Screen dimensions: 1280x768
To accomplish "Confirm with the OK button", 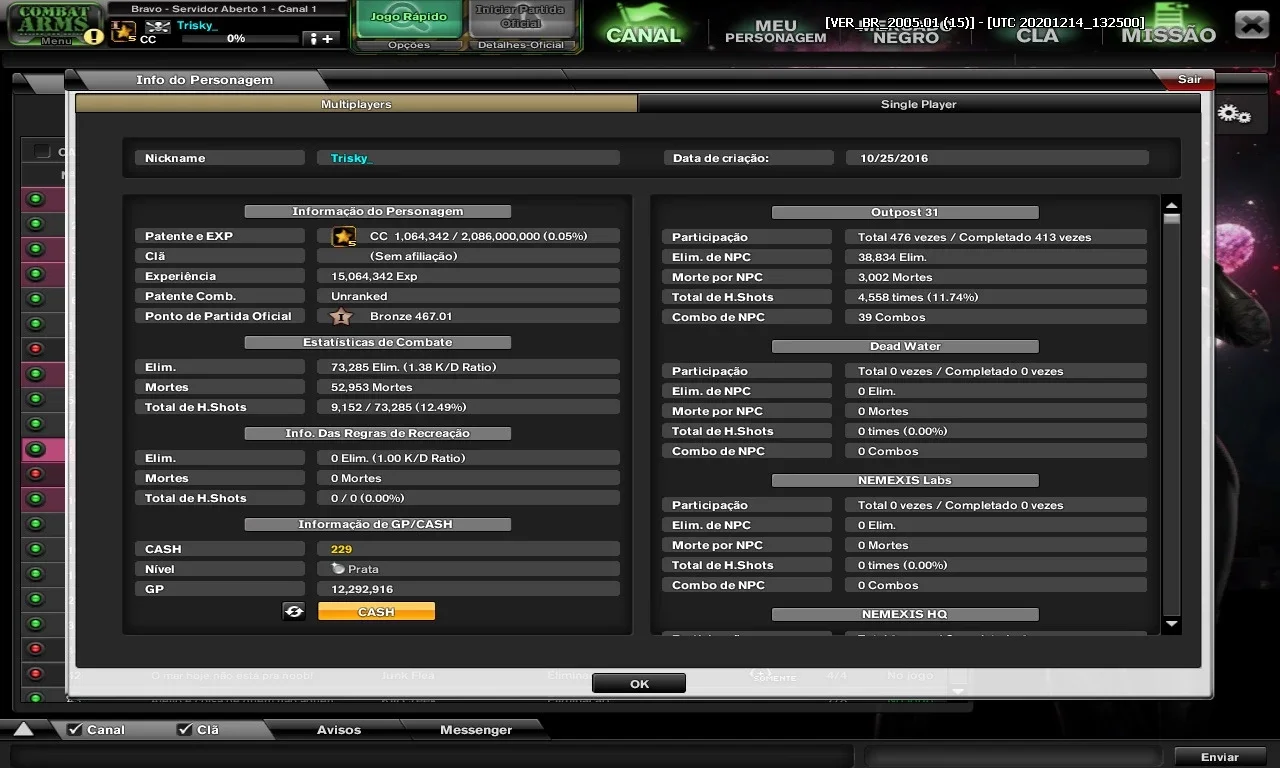I will click(639, 684).
